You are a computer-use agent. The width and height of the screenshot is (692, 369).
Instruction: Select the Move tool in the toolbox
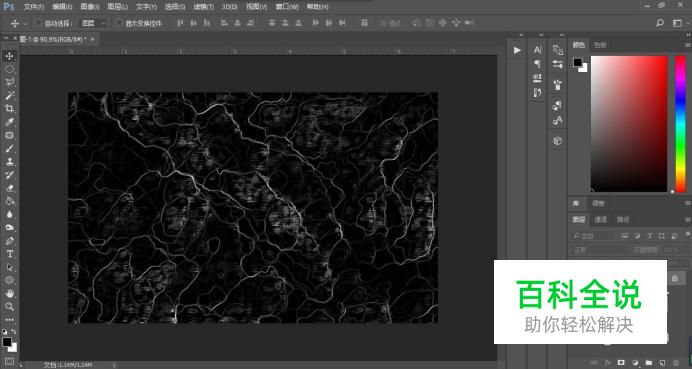[10, 56]
